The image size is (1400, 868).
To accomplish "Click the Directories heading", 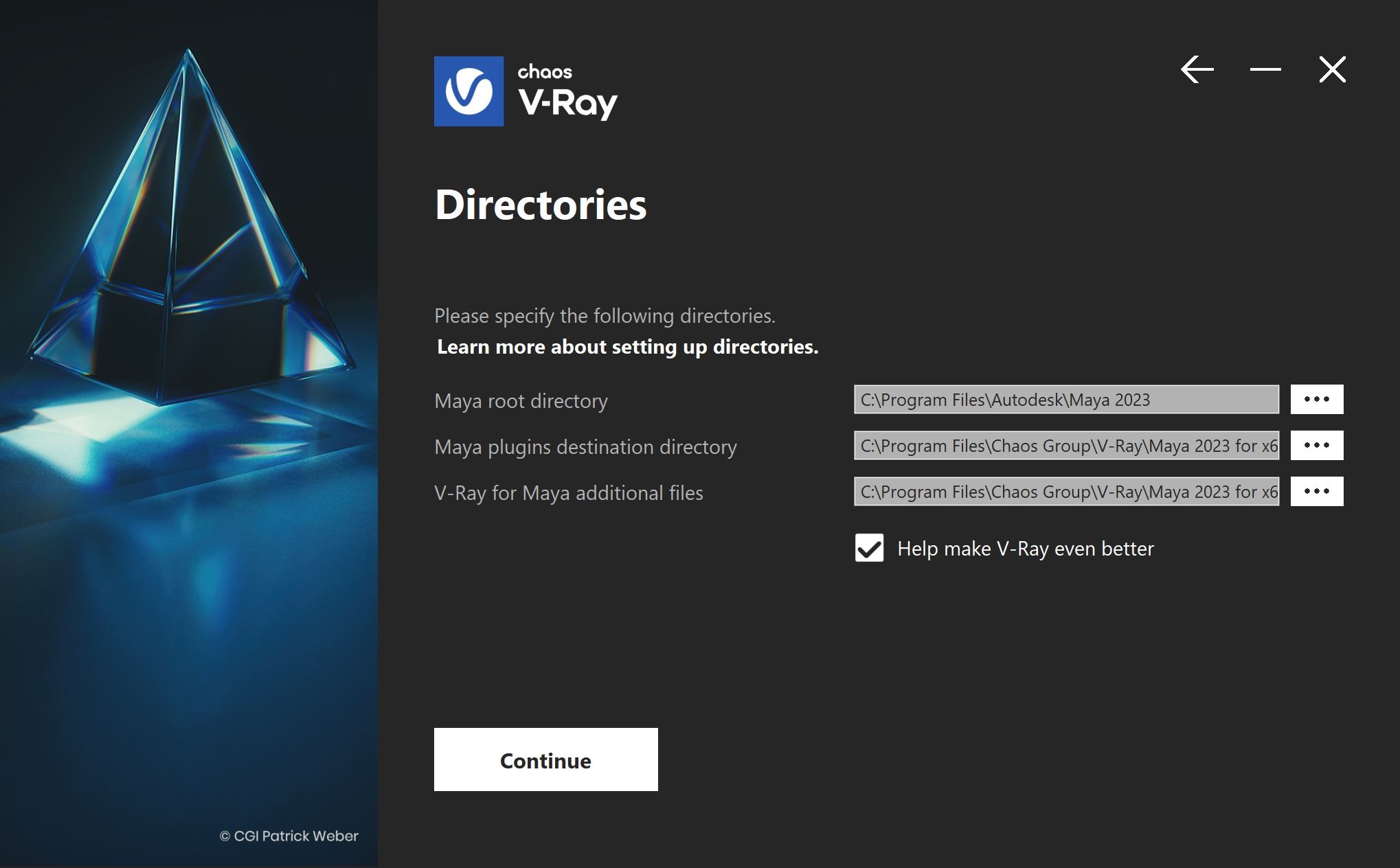I will click(x=541, y=205).
